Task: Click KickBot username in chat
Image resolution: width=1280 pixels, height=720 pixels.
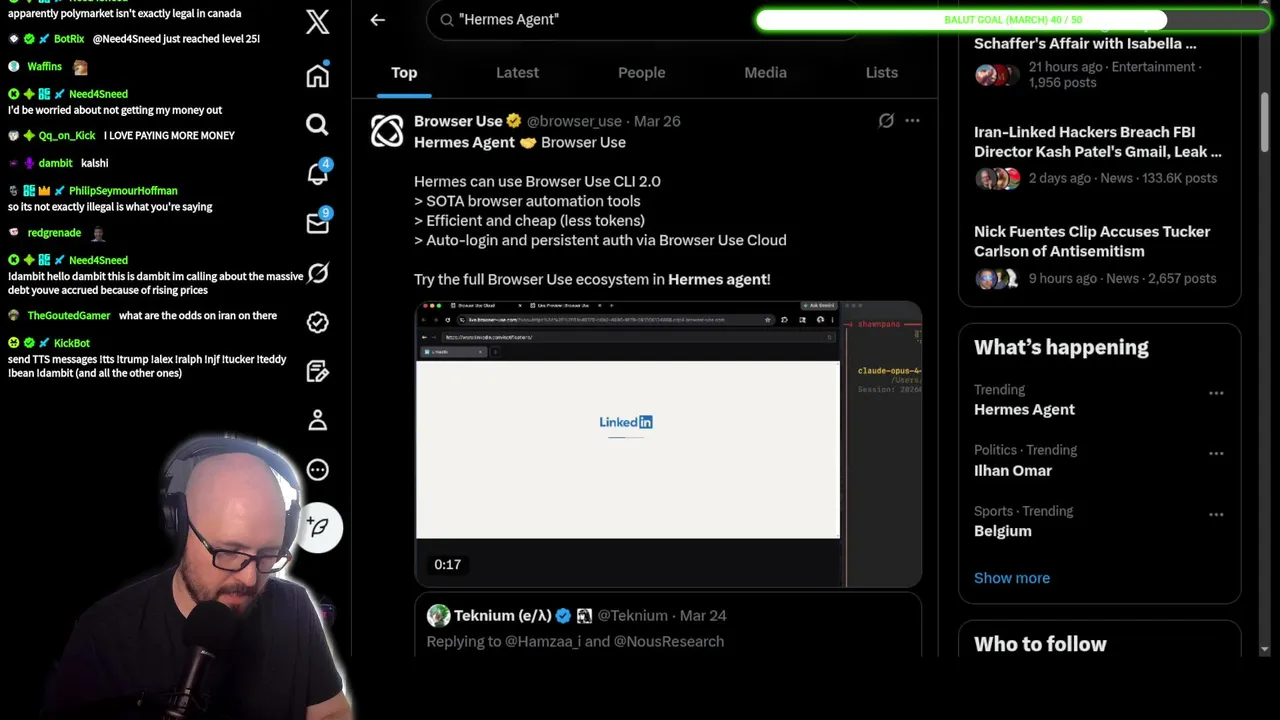Action: click(71, 344)
